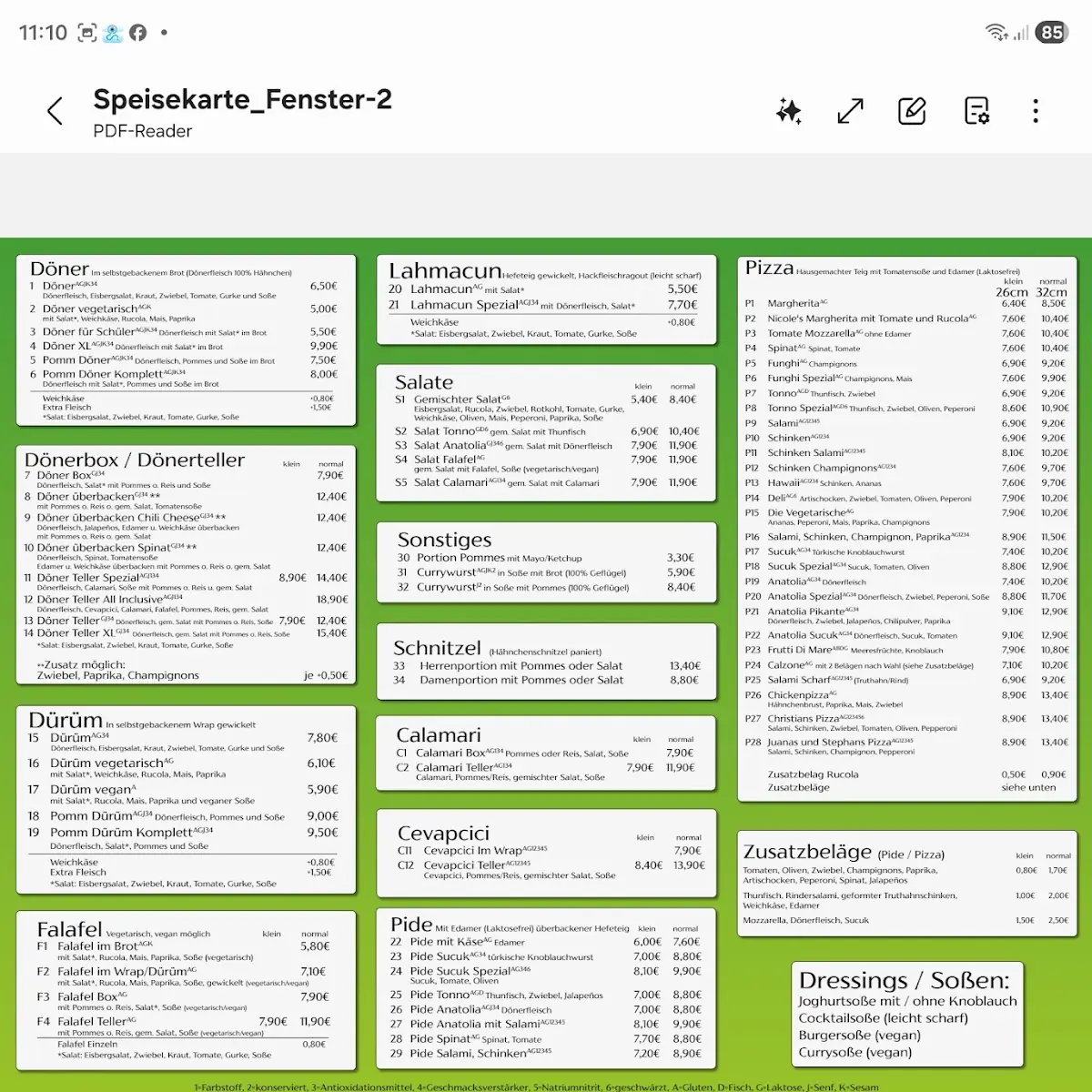Open the three-dot more options menu
The image size is (1092, 1092).
[x=1036, y=111]
